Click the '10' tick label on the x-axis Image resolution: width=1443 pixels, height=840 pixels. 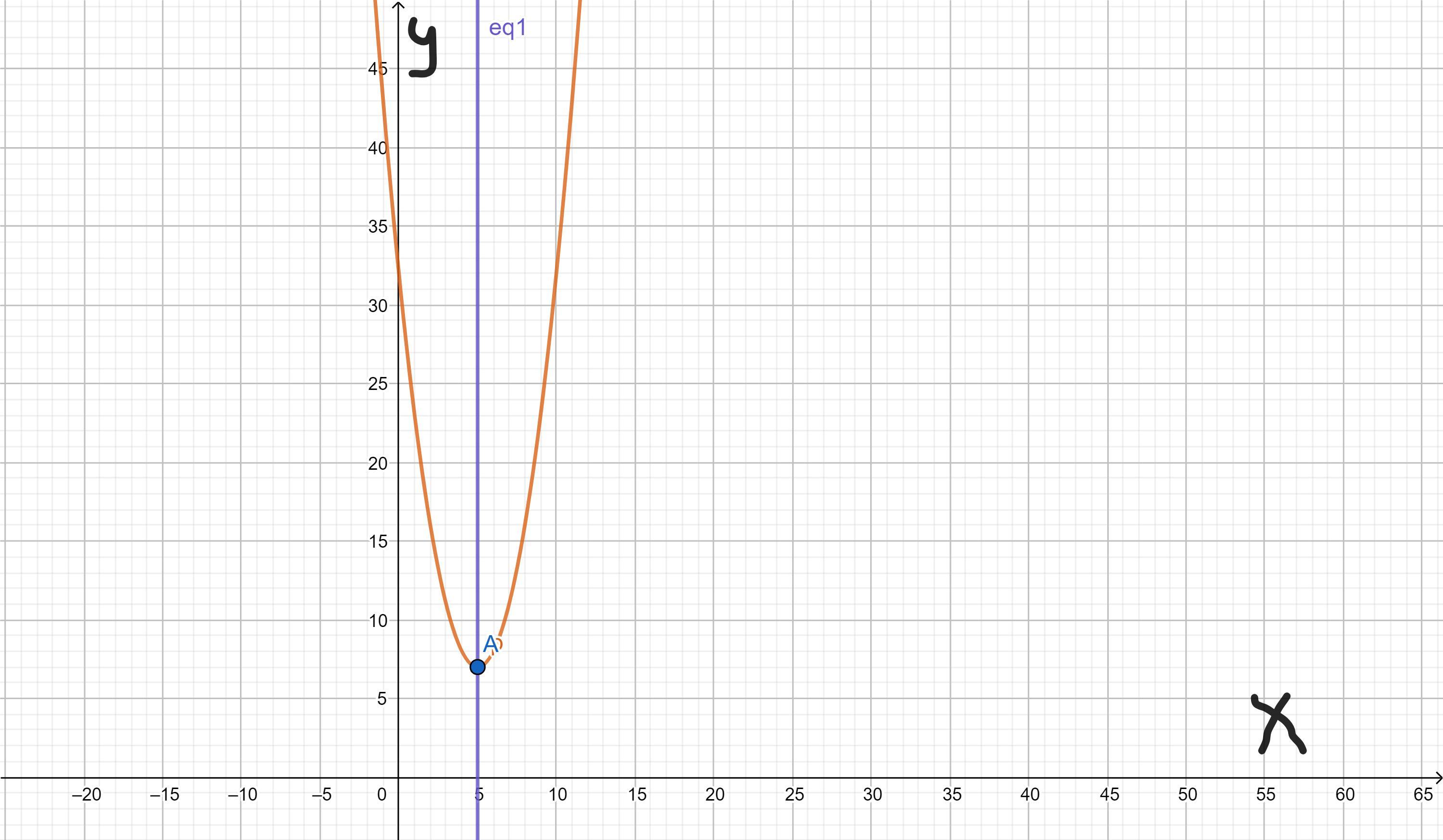[x=558, y=795]
